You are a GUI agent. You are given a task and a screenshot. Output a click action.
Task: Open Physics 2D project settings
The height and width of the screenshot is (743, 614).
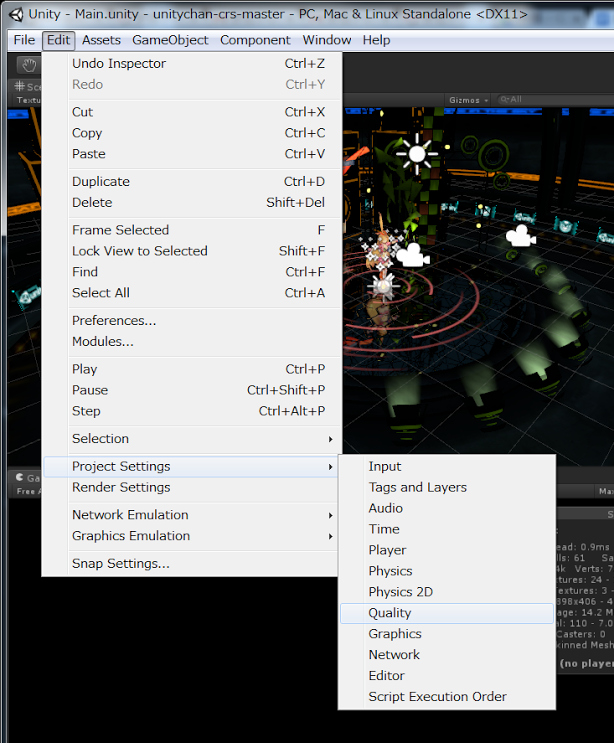447,592
